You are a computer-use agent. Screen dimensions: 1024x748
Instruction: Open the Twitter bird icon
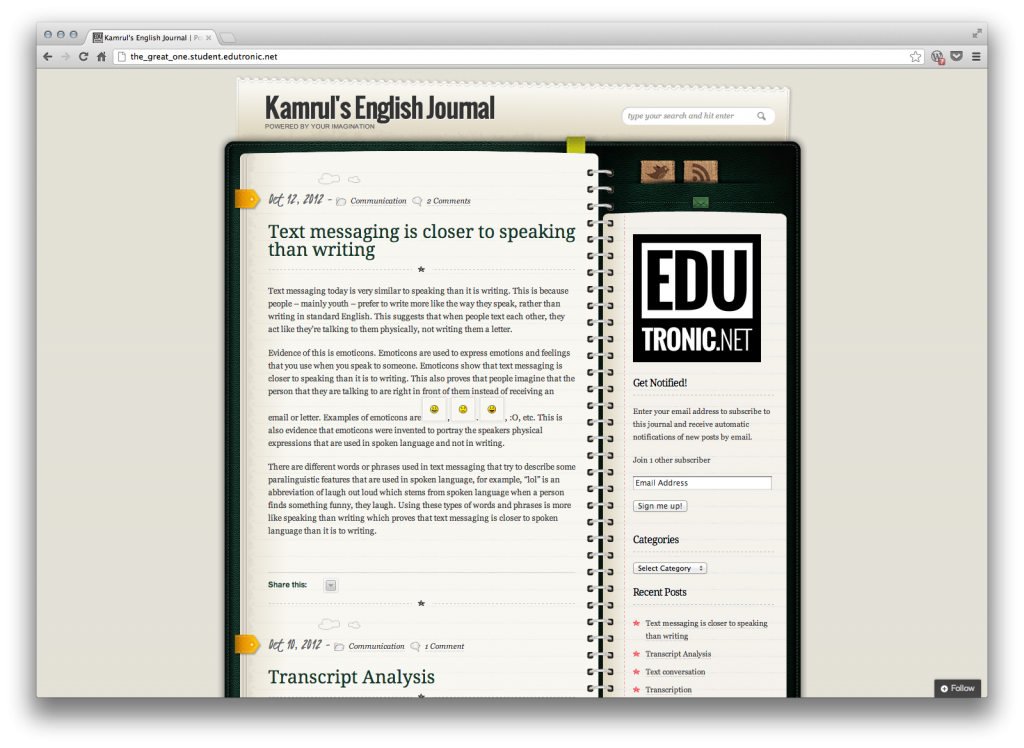tap(658, 172)
